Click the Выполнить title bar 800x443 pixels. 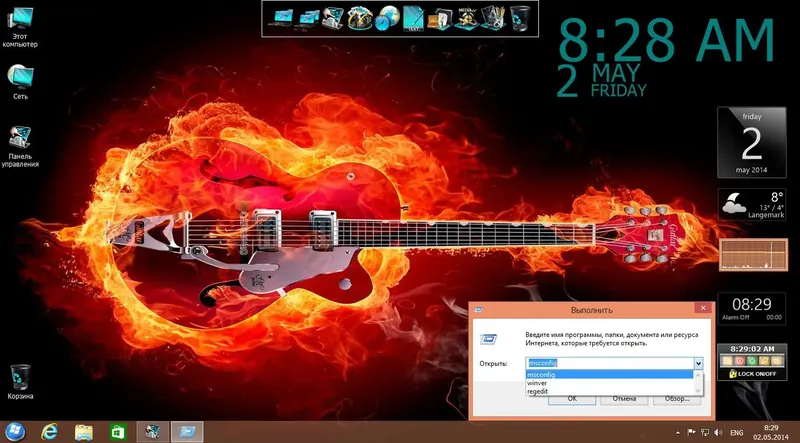pyautogui.click(x=592, y=310)
